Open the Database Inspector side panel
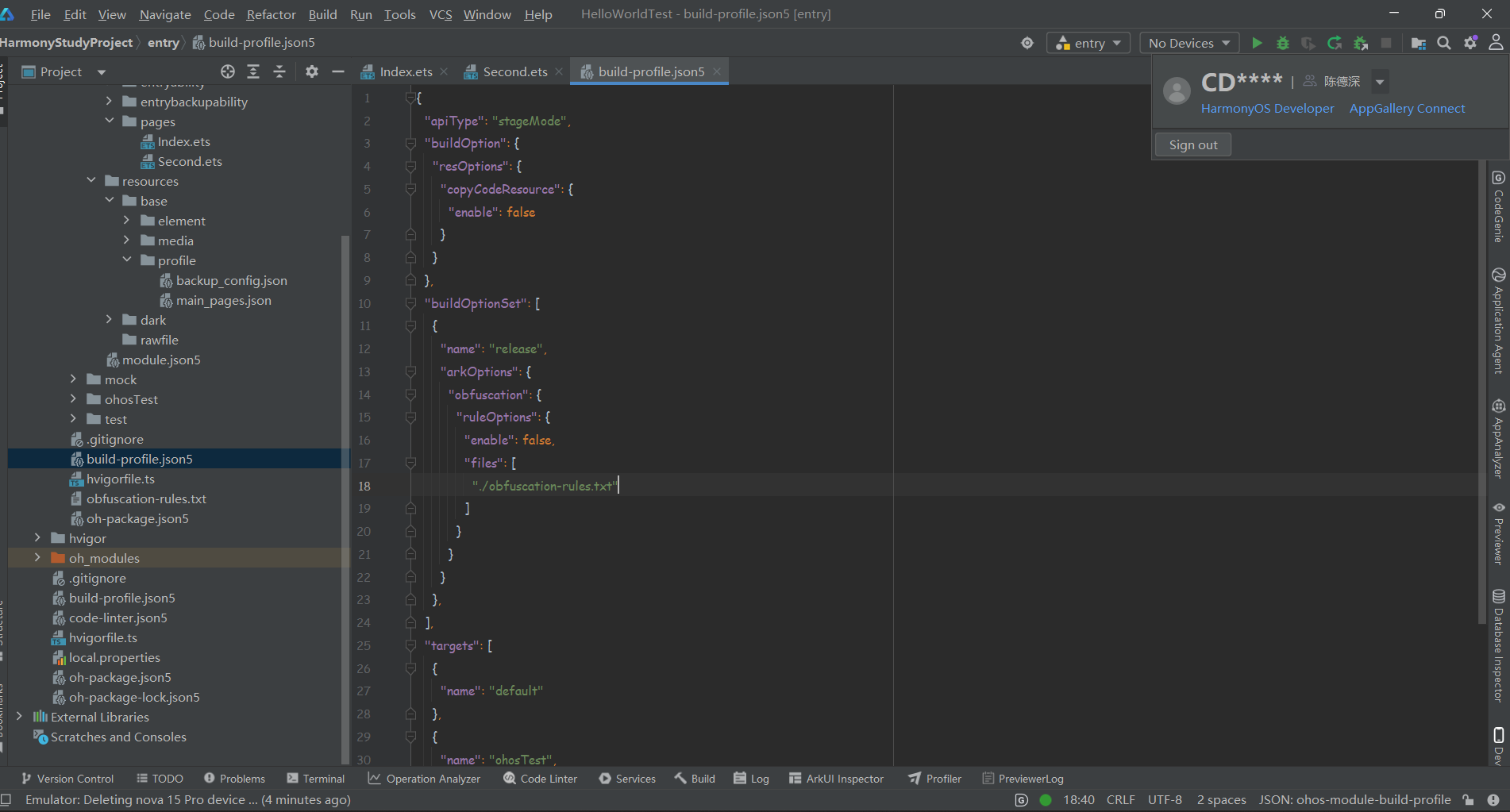The image size is (1510, 812). coord(1498,646)
